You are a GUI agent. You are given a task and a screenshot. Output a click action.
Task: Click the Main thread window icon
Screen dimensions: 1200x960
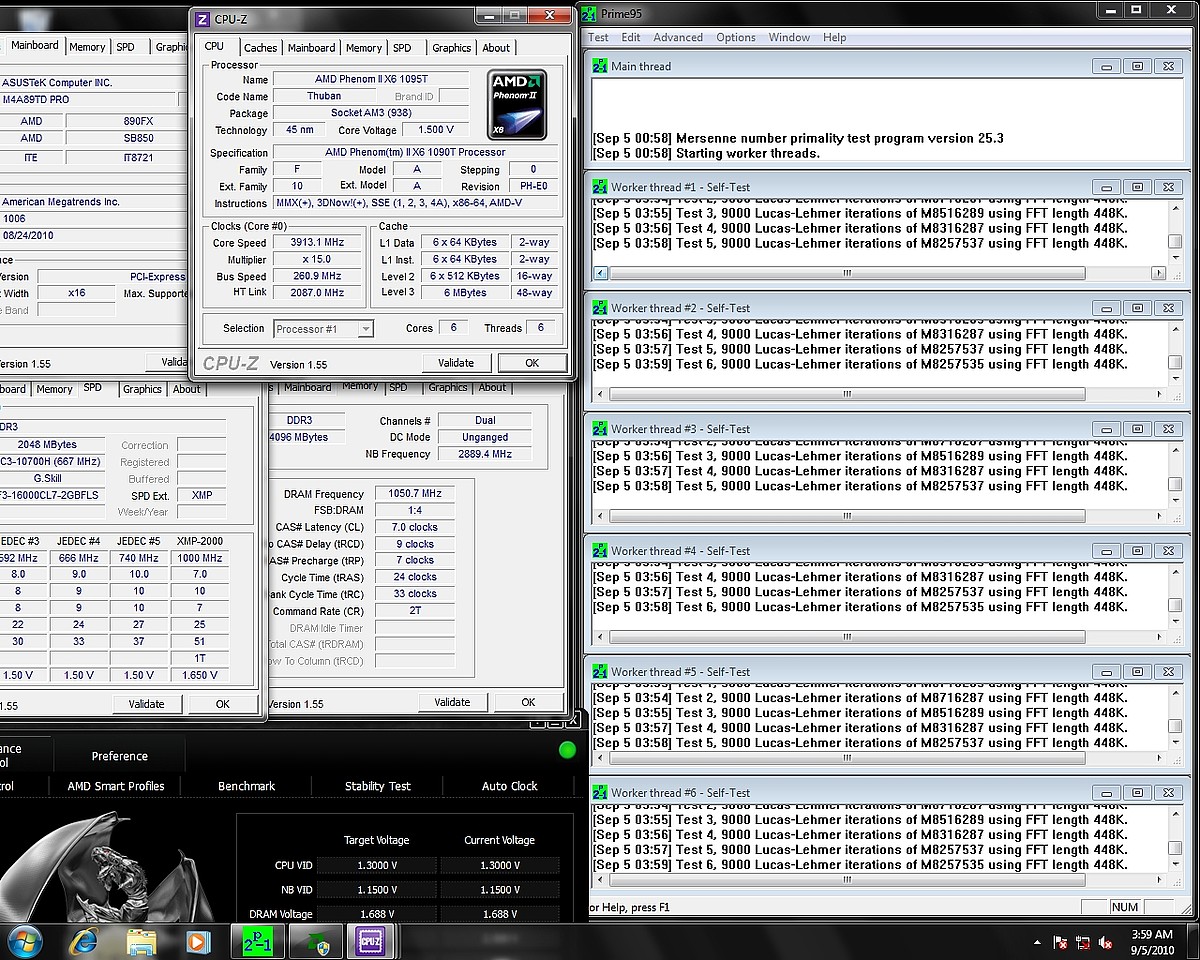(x=599, y=66)
